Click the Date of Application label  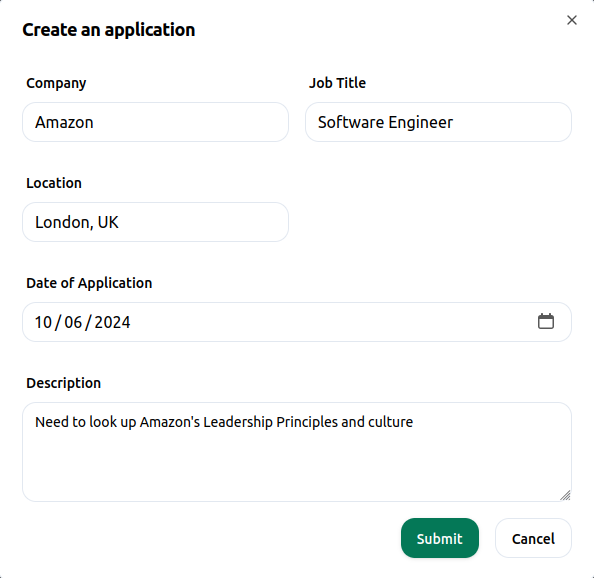[89, 283]
